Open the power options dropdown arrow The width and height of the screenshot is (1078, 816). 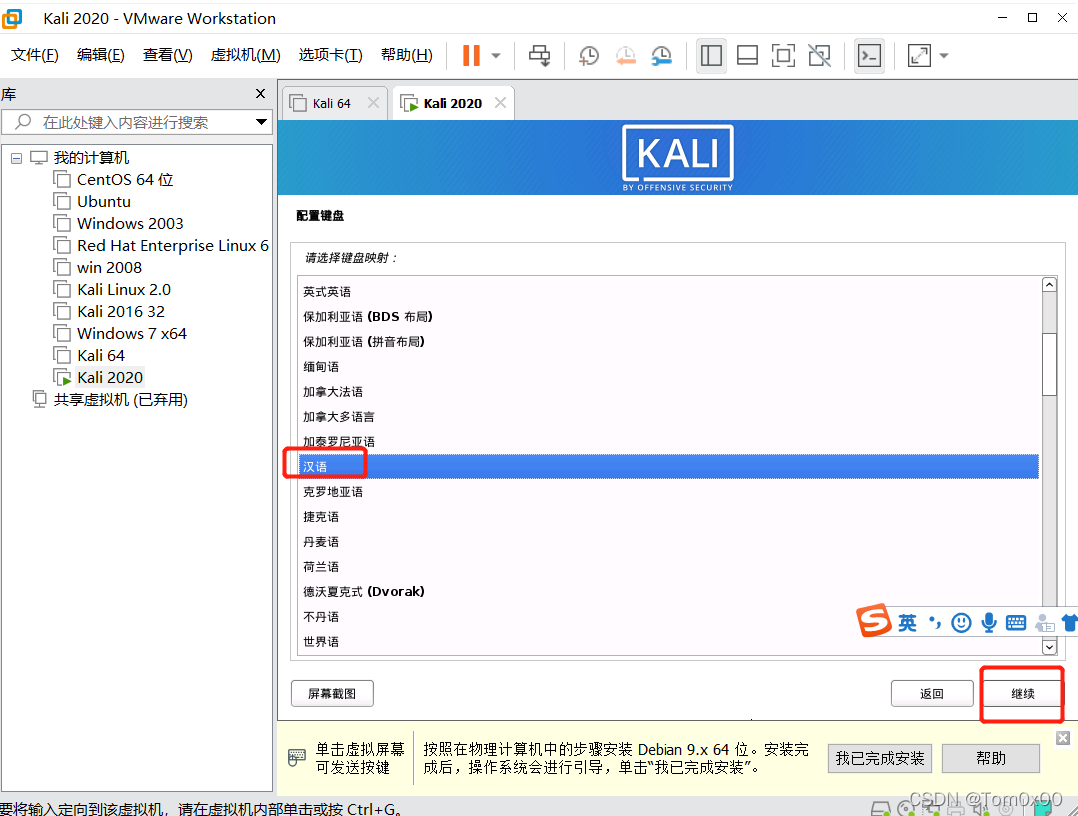click(x=496, y=56)
